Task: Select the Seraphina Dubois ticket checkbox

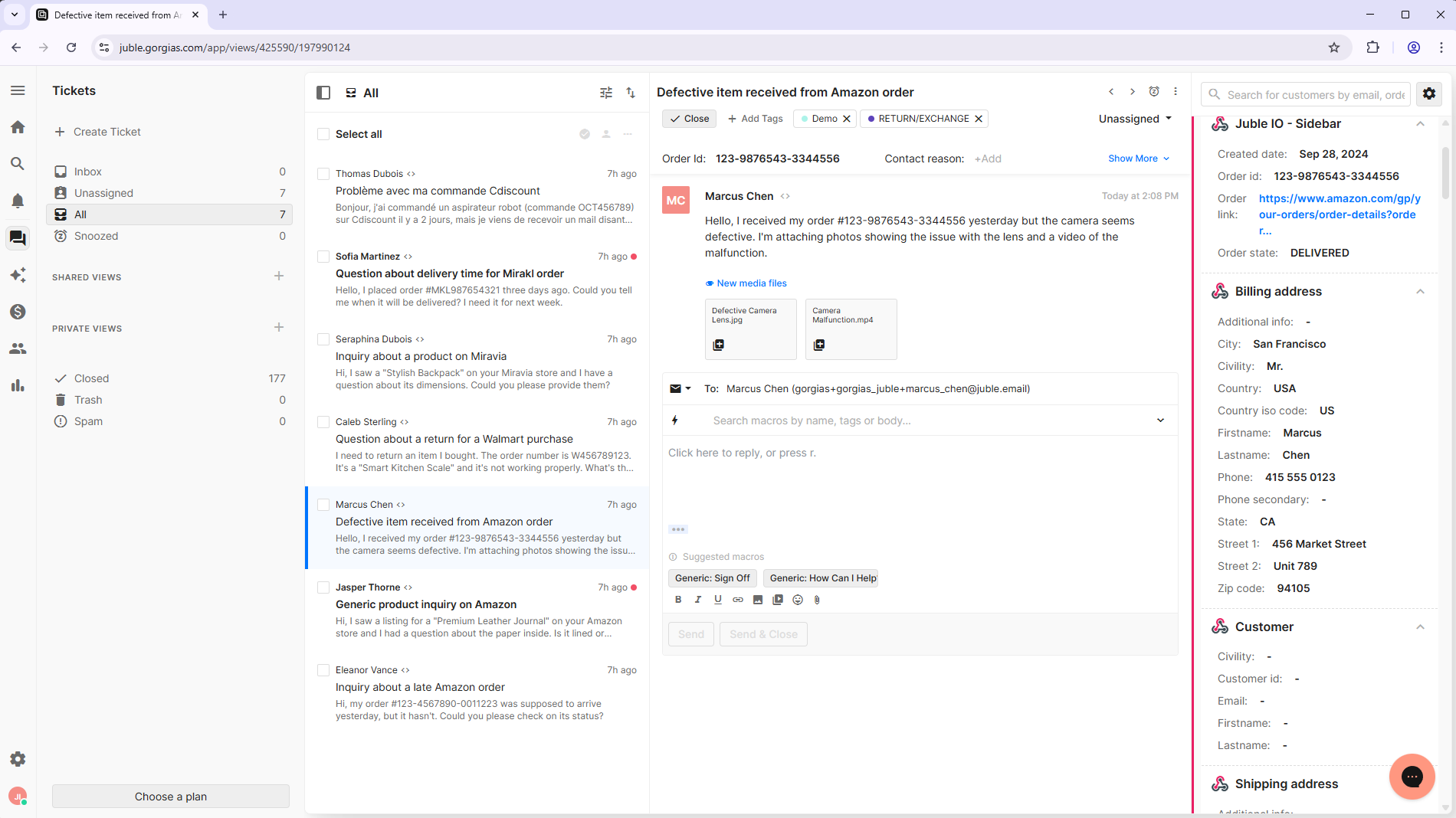Action: [323, 339]
